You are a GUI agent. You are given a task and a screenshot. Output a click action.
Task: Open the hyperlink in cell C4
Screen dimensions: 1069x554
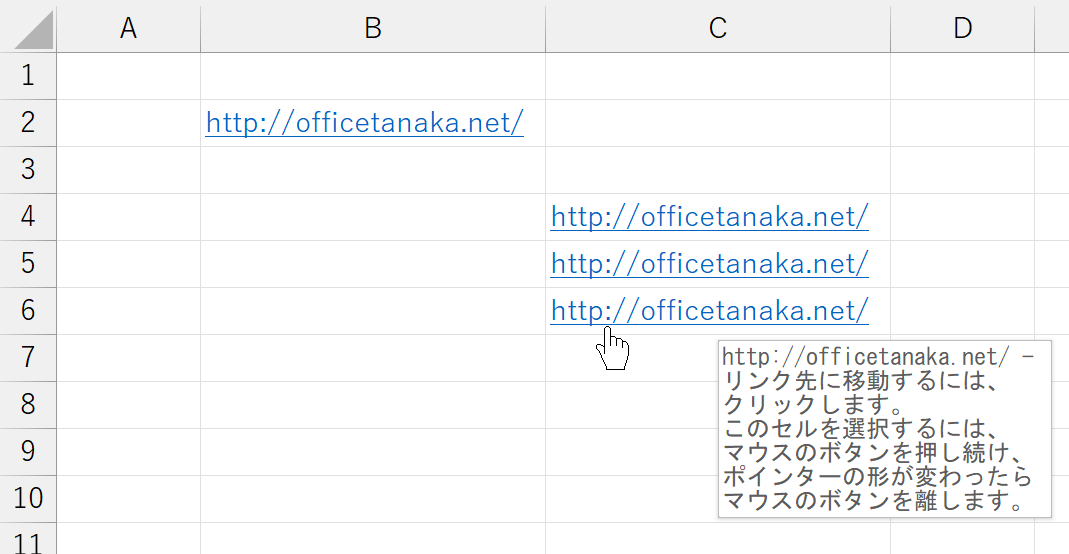pyautogui.click(x=710, y=217)
